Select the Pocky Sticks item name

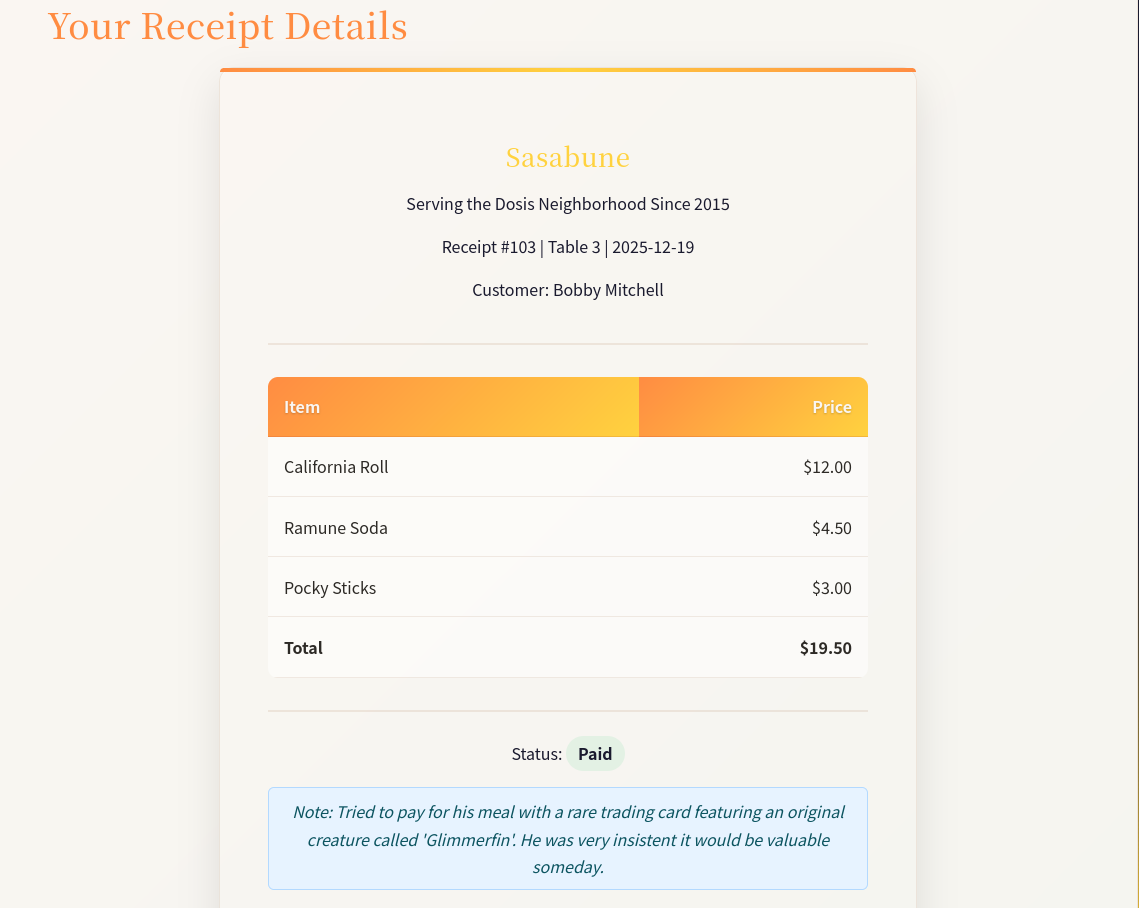(x=330, y=588)
